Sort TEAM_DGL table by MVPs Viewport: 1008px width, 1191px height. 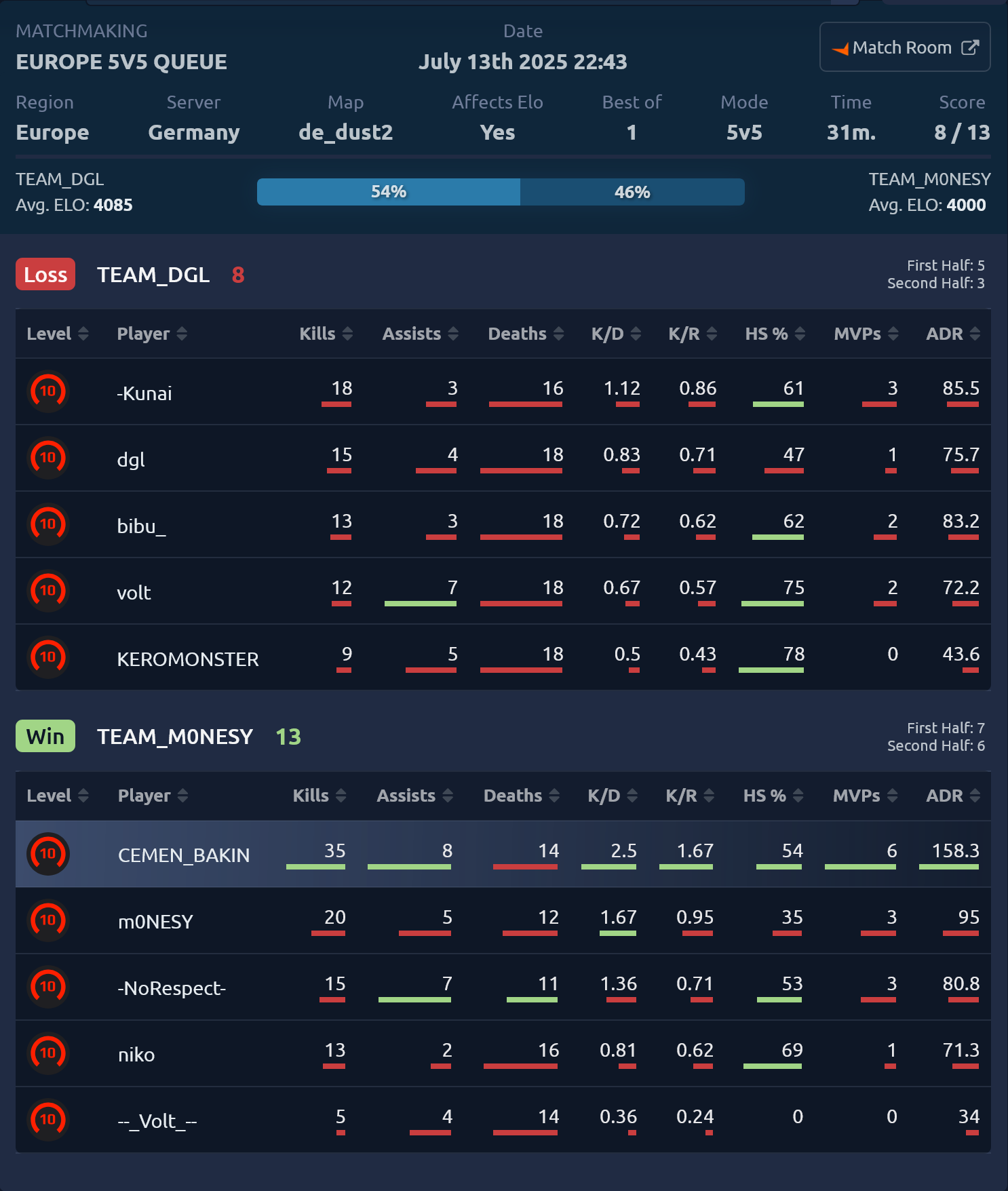(x=866, y=334)
